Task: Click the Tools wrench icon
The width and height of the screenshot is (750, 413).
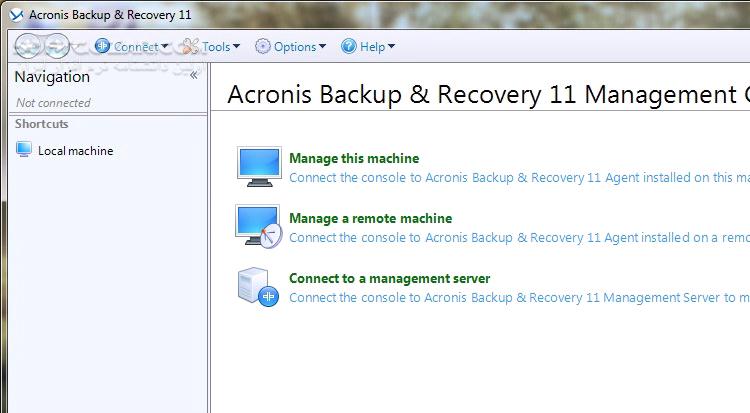Action: (190, 46)
